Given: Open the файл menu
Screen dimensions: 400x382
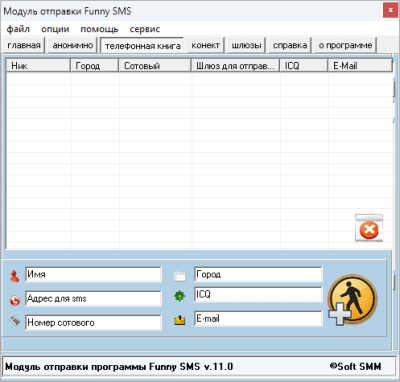Looking at the screenshot, I should click(x=18, y=29).
